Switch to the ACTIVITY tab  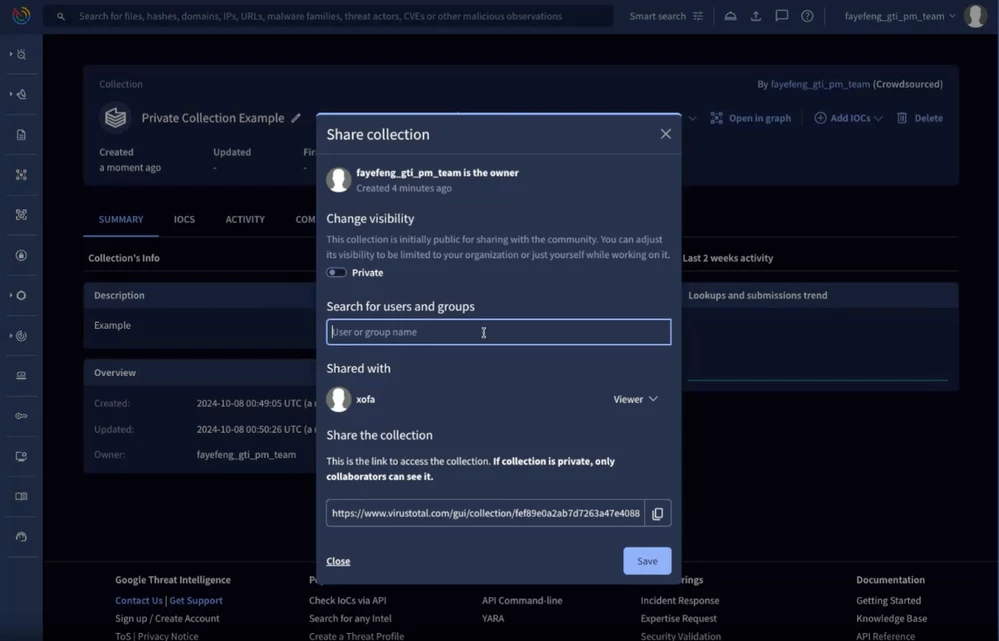245,219
